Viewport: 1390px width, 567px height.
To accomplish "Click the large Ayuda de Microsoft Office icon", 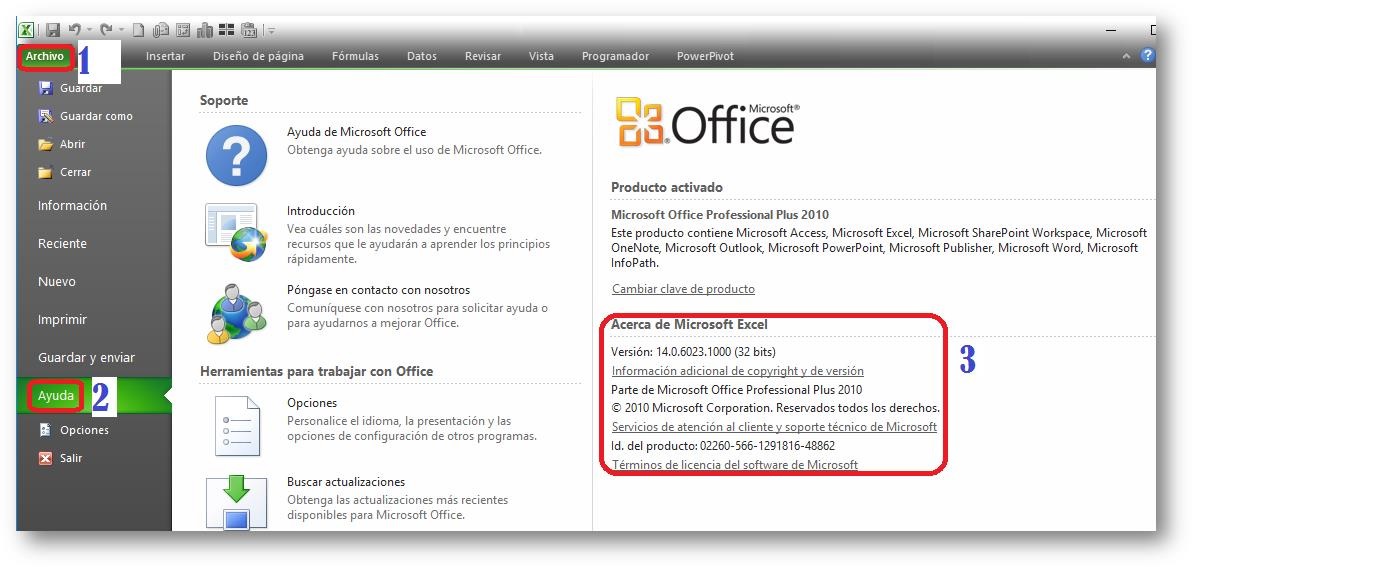I will tap(237, 157).
